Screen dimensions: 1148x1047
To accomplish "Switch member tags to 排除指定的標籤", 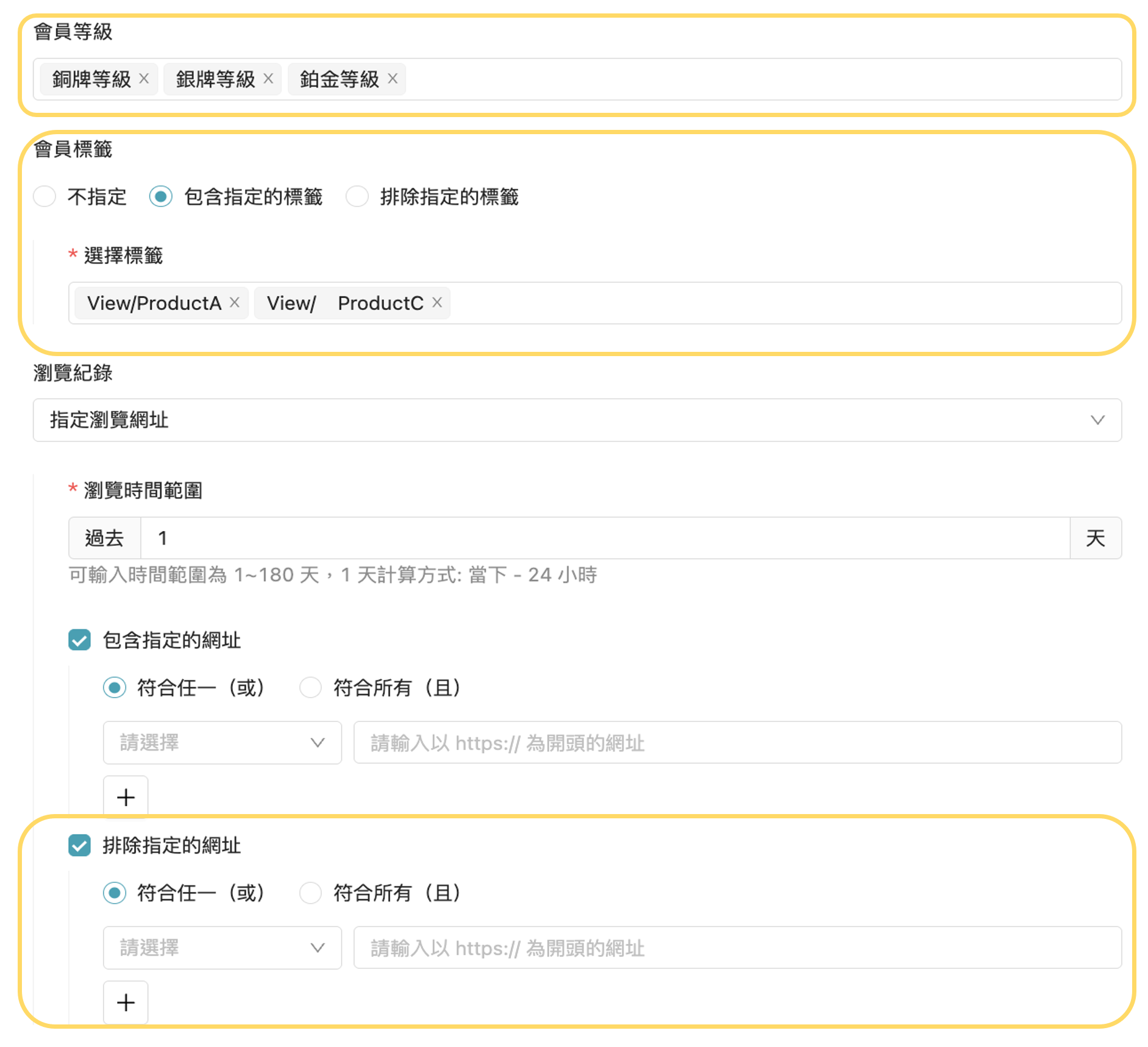I will click(x=357, y=196).
